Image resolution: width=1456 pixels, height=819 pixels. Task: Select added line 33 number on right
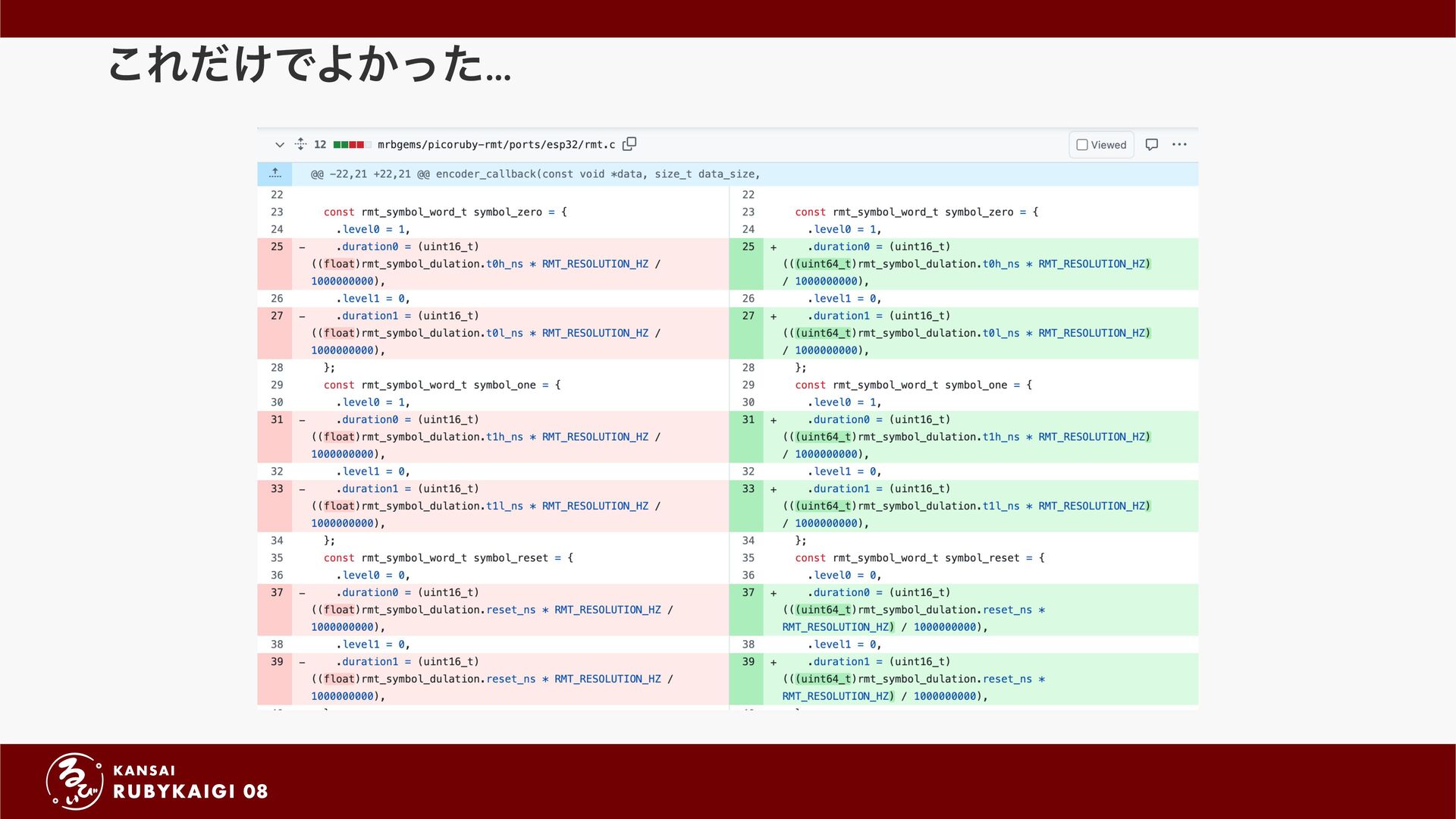pyautogui.click(x=748, y=488)
